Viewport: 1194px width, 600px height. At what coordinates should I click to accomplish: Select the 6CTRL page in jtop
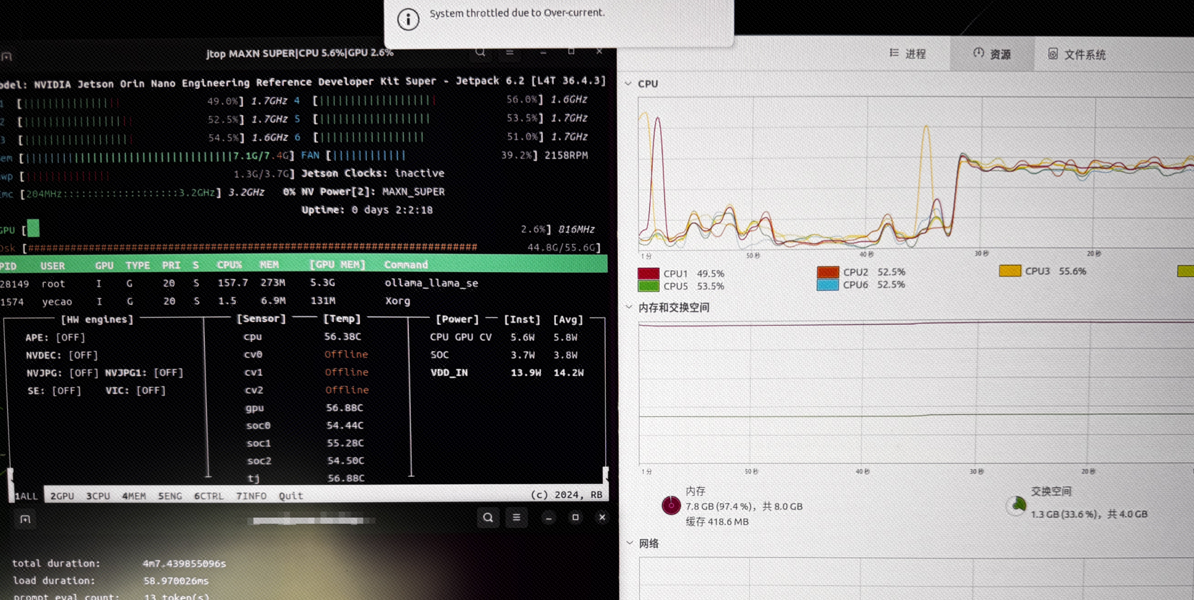209,496
